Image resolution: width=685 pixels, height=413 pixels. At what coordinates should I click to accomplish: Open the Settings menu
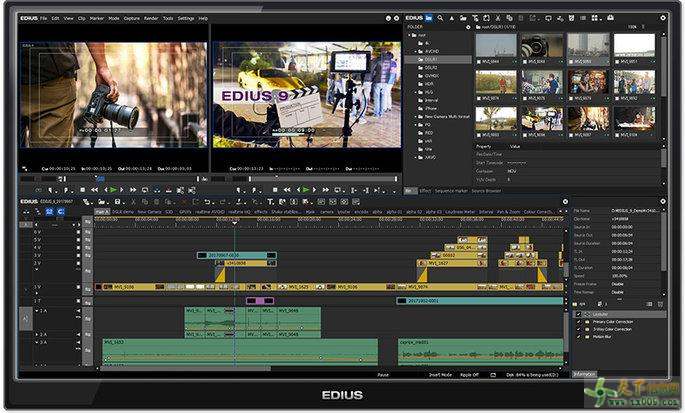[186, 18]
